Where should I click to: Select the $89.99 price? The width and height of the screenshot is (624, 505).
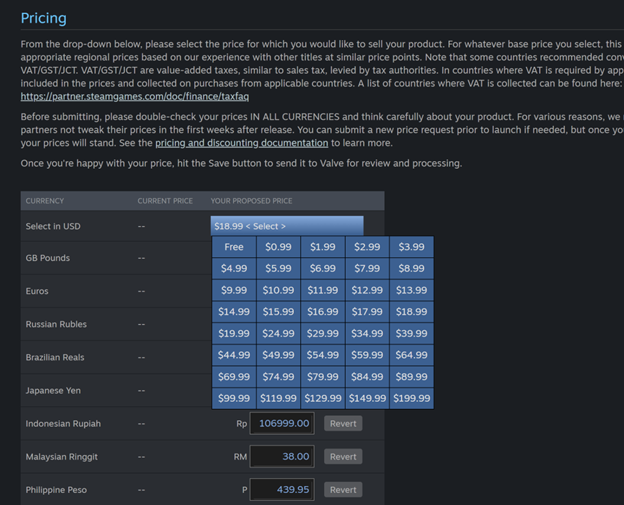(411, 376)
